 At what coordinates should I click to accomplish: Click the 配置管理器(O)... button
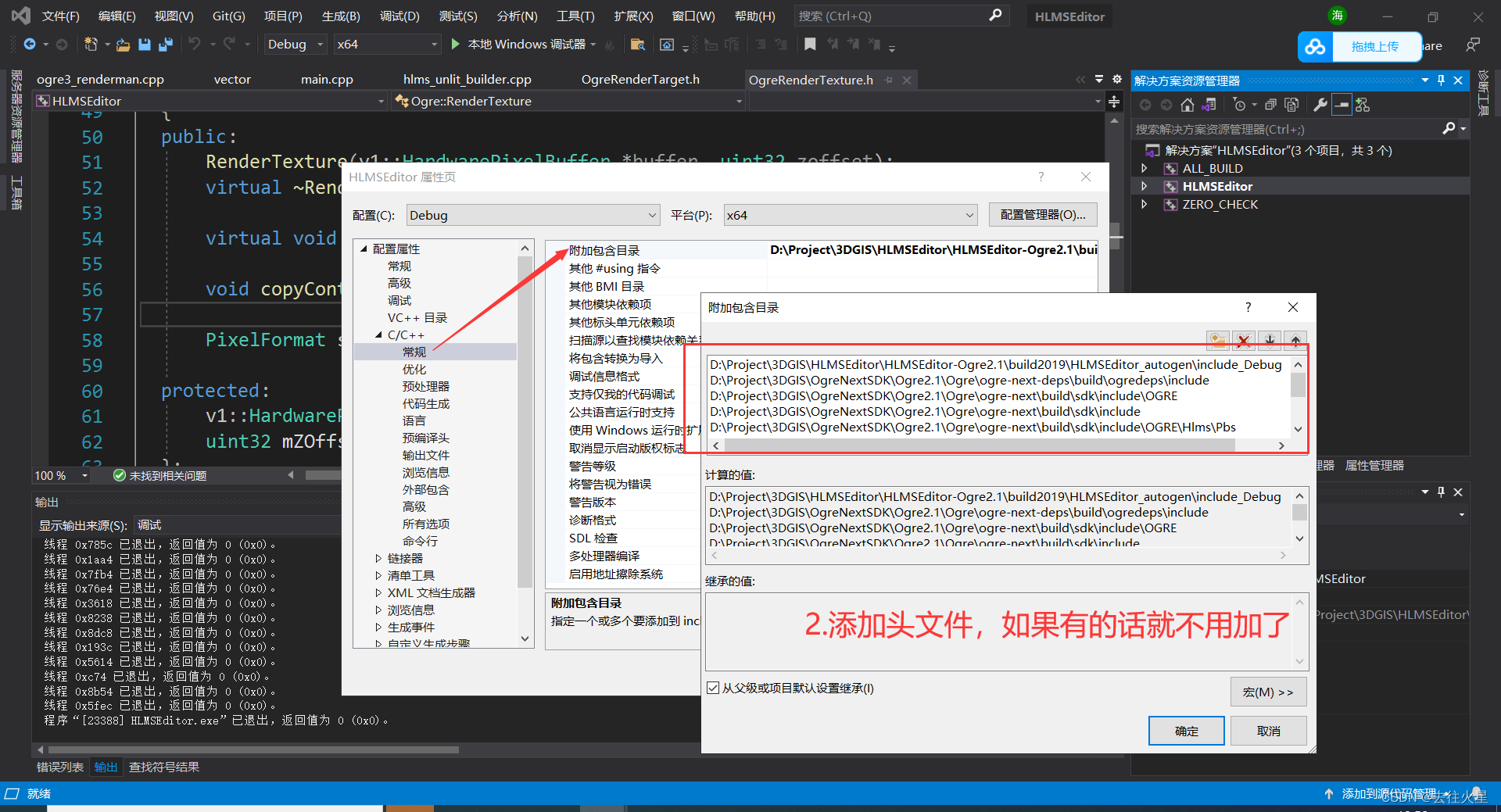click(1043, 214)
